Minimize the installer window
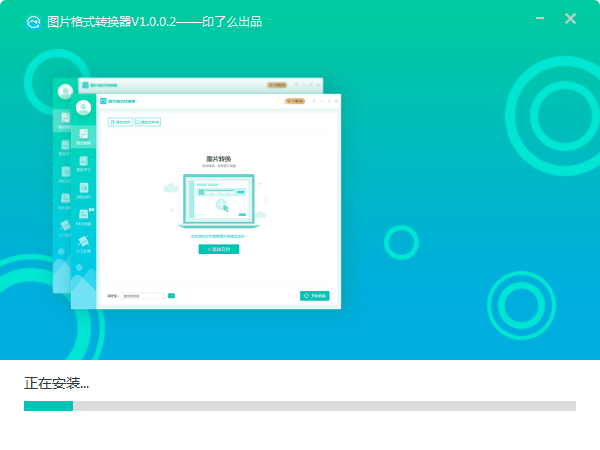This screenshot has width=600, height=450. pos(540,19)
